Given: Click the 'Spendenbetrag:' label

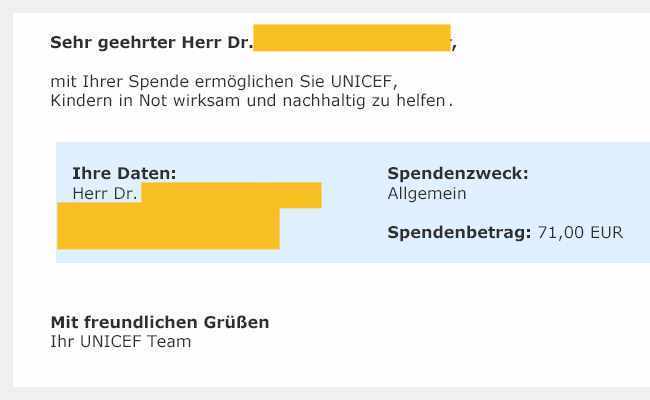Looking at the screenshot, I should (459, 233).
